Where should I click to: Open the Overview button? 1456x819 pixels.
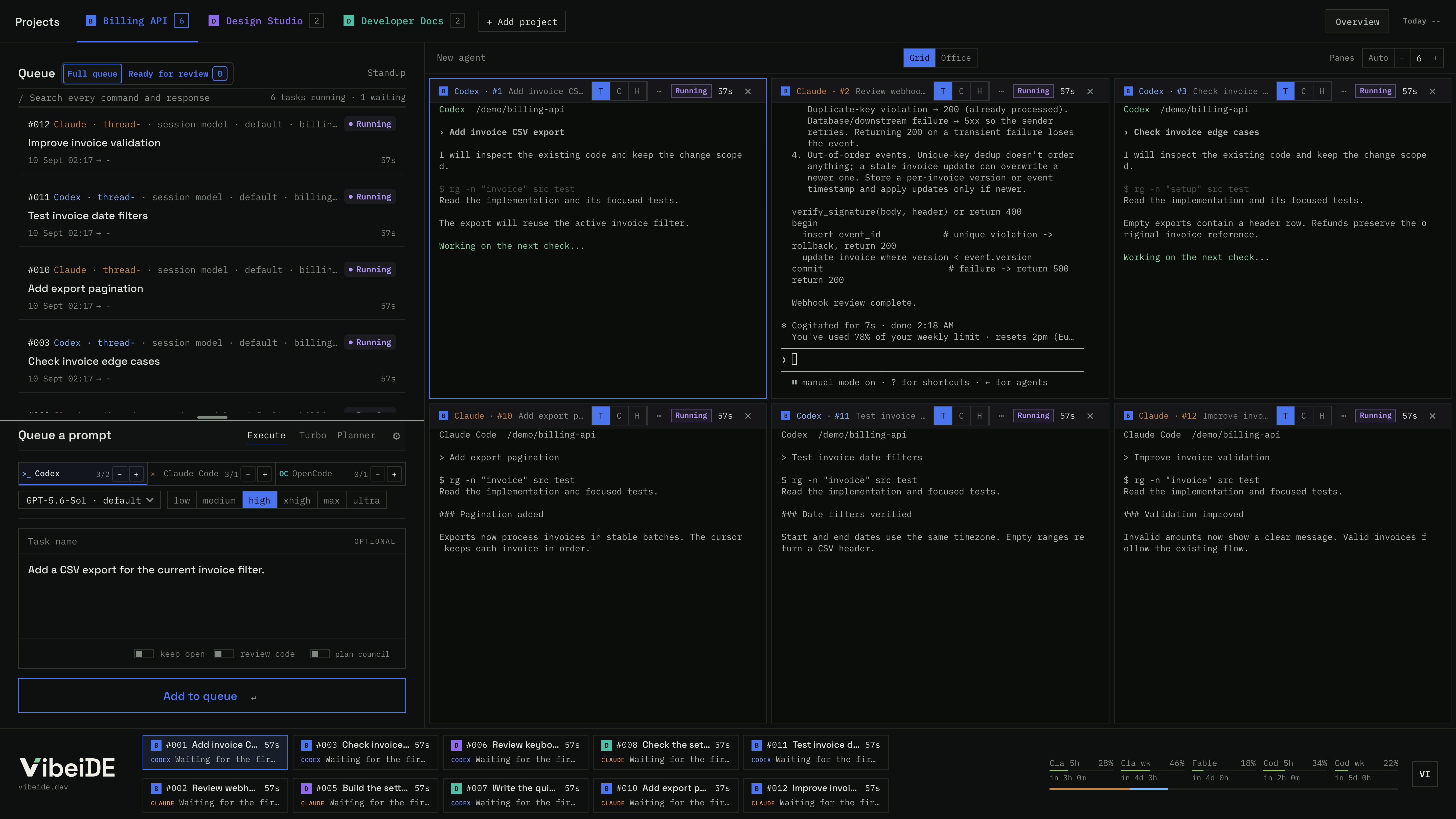coord(1357,21)
